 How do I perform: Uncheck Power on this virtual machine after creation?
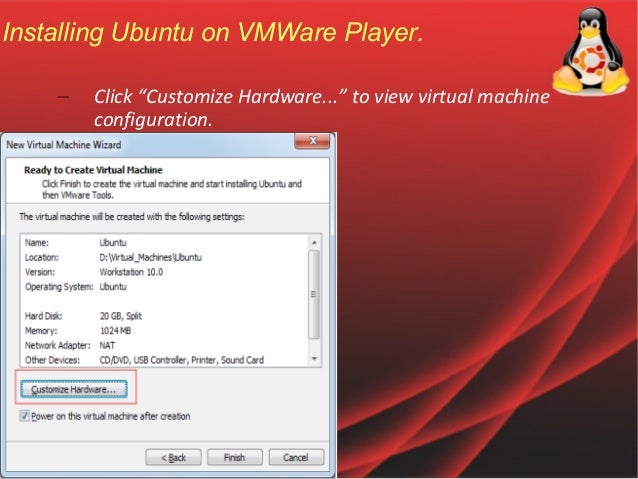tap(24, 416)
